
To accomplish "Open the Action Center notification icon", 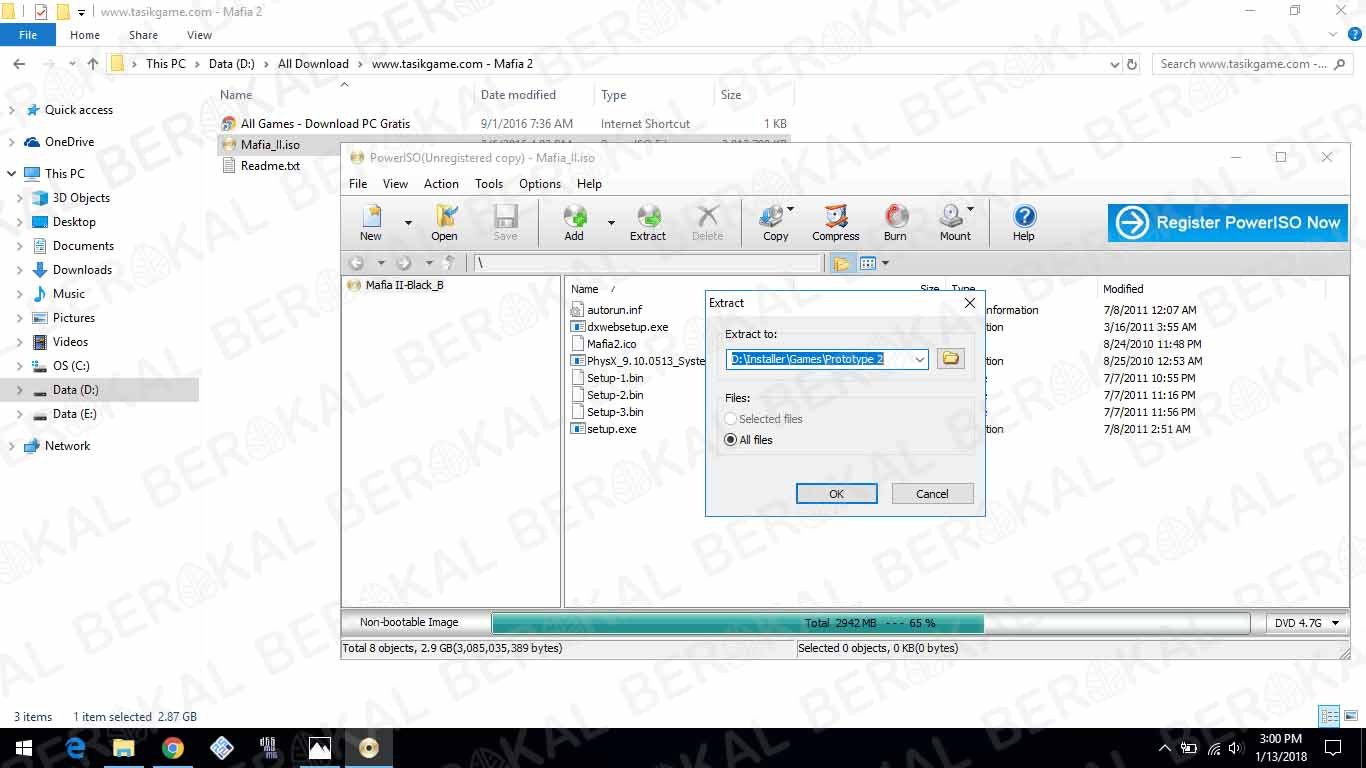I will [x=1332, y=747].
